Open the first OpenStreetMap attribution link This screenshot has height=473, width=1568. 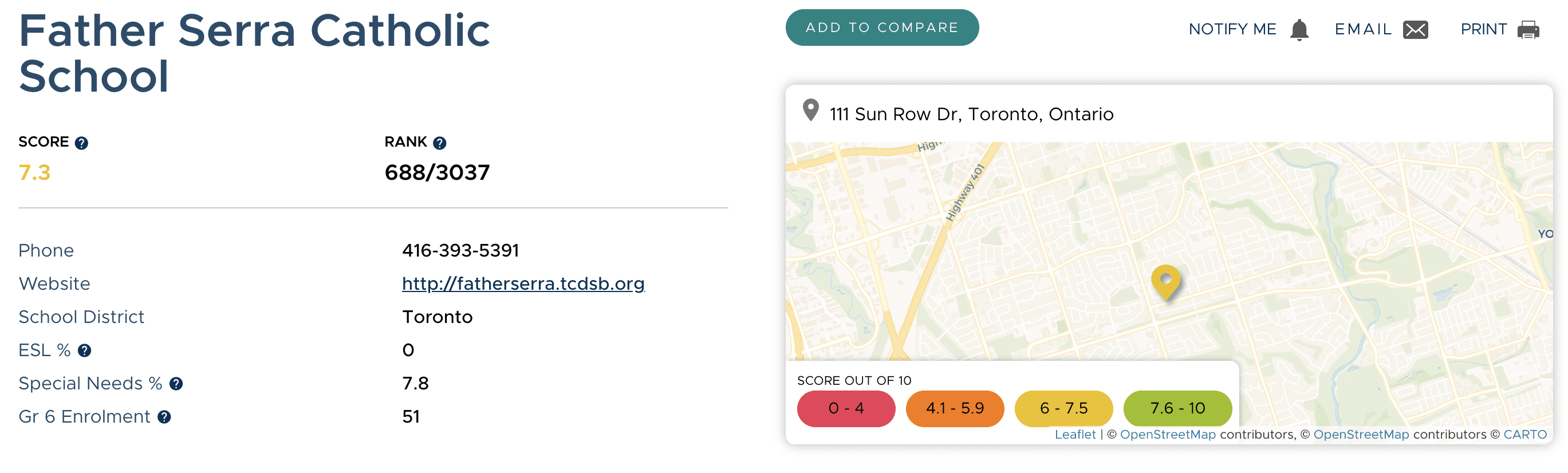tap(1168, 435)
